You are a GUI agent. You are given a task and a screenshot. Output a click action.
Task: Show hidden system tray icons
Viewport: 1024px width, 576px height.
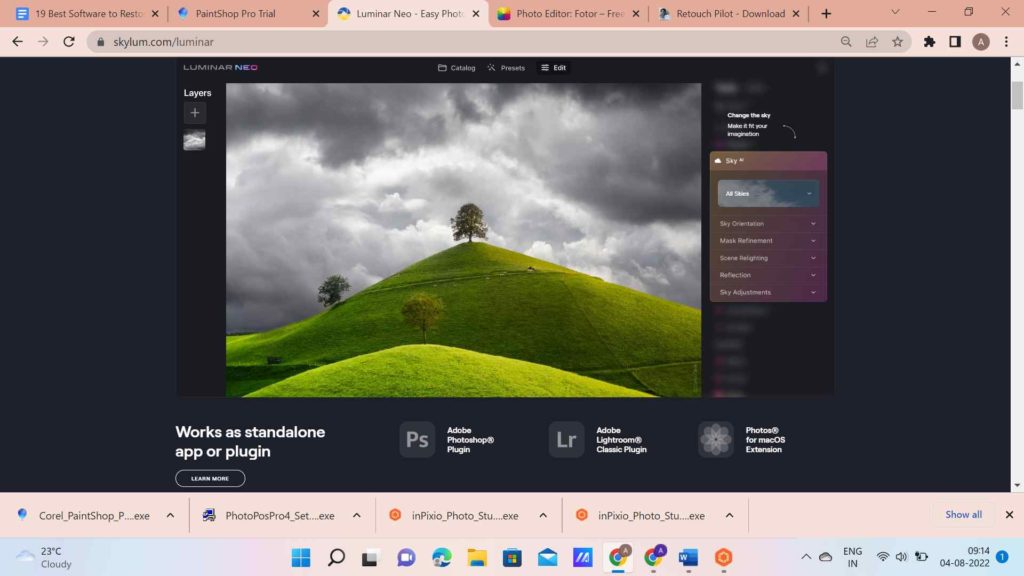(x=806, y=557)
